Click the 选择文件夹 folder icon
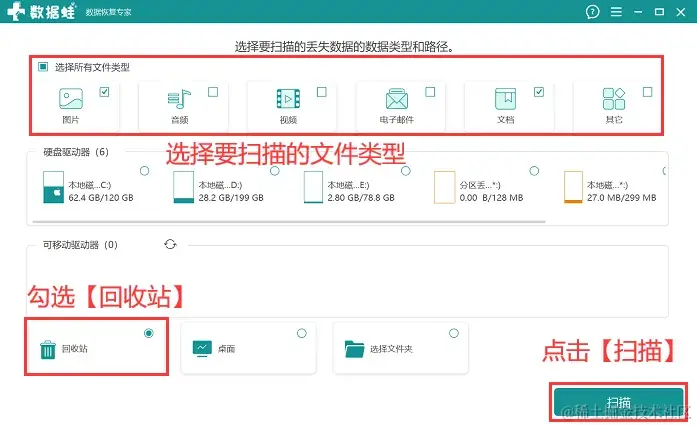697x426 pixels. [354, 349]
